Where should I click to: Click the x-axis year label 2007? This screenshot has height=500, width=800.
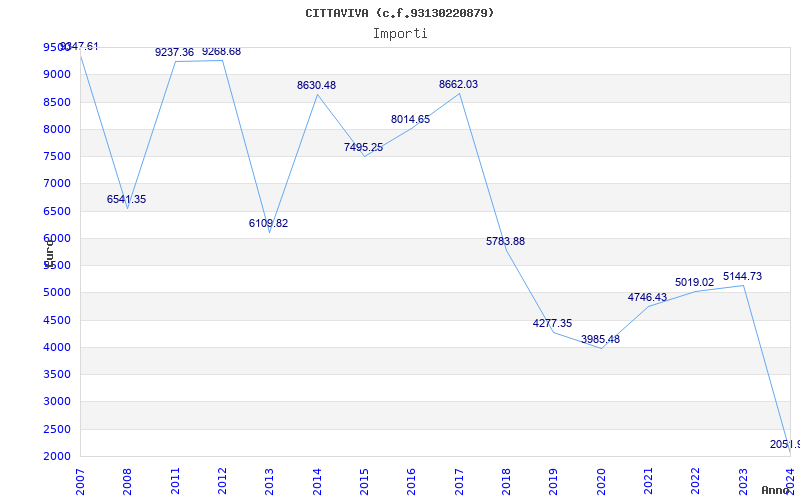81,482
